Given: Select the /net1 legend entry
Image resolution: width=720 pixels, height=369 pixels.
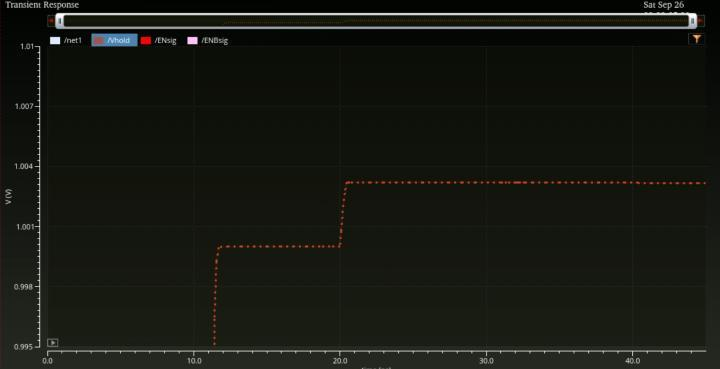Looking at the screenshot, I should tap(66, 40).
